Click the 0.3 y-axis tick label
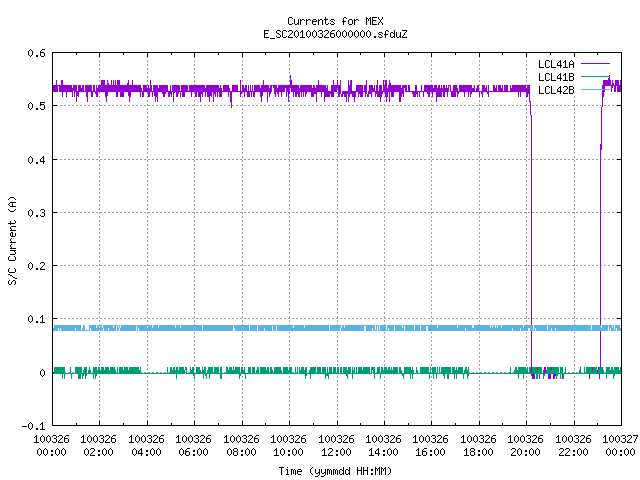 click(36, 213)
